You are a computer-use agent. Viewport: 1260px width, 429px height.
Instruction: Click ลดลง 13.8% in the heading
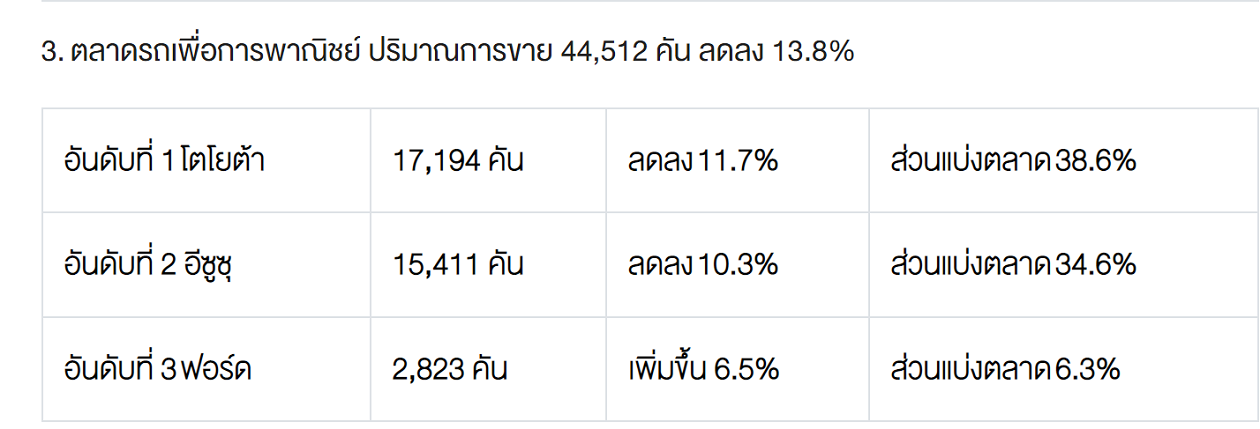(x=776, y=53)
